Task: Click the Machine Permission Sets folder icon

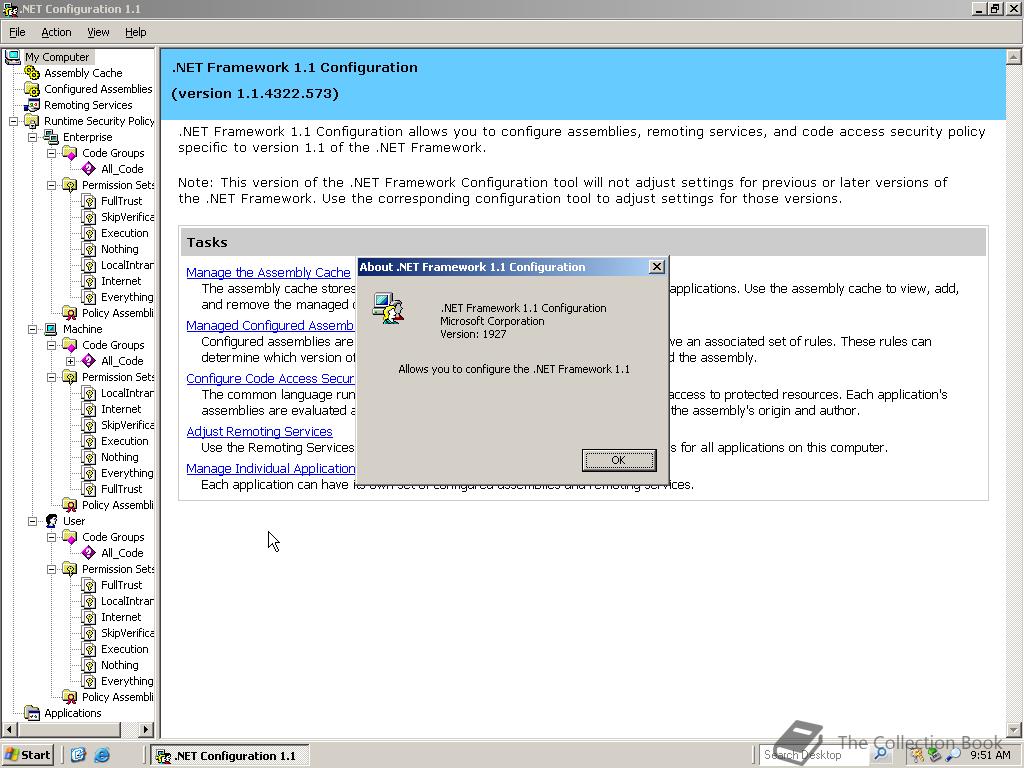Action: 70,377
